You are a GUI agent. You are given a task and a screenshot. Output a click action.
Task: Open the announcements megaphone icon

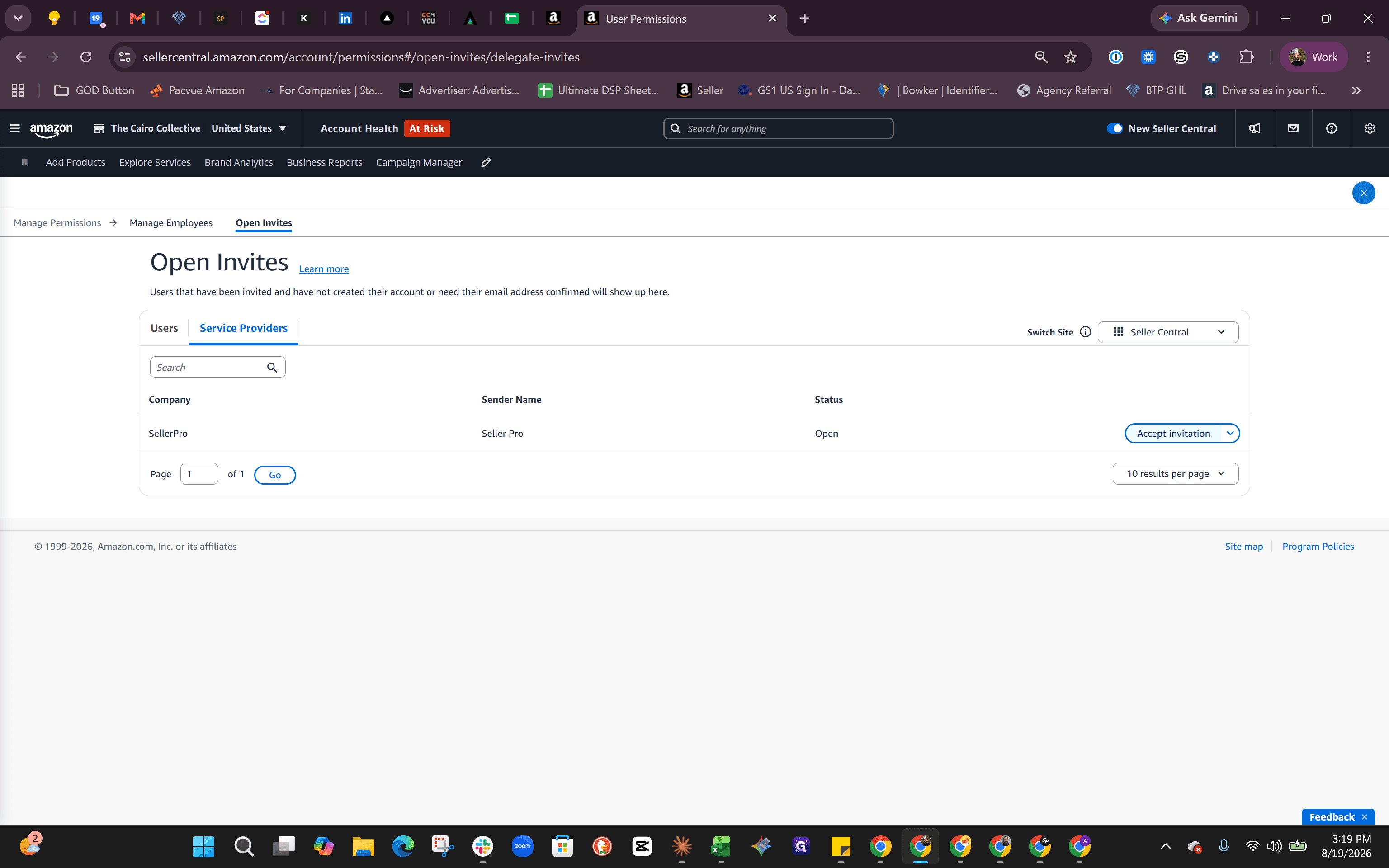[1255, 128]
